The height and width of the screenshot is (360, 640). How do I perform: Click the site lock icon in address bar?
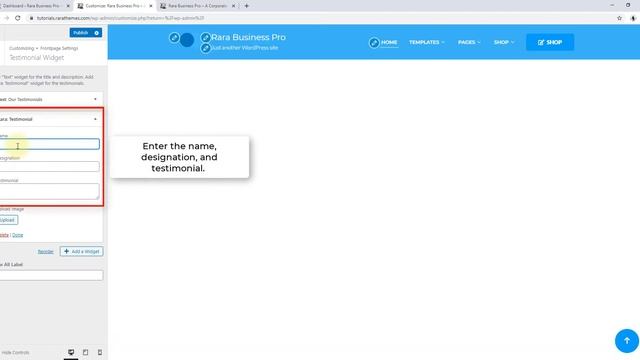pos(31,18)
